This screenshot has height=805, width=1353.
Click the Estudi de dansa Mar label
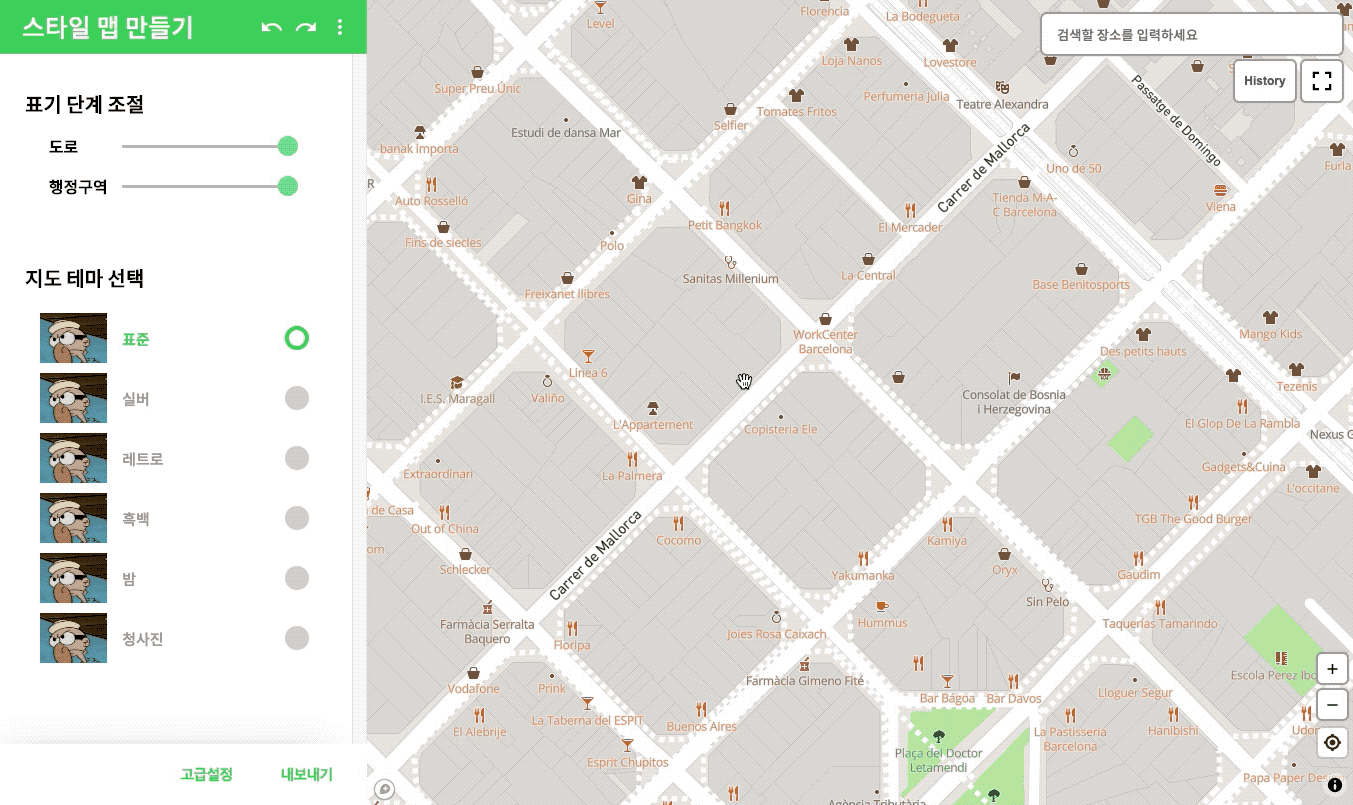566,132
